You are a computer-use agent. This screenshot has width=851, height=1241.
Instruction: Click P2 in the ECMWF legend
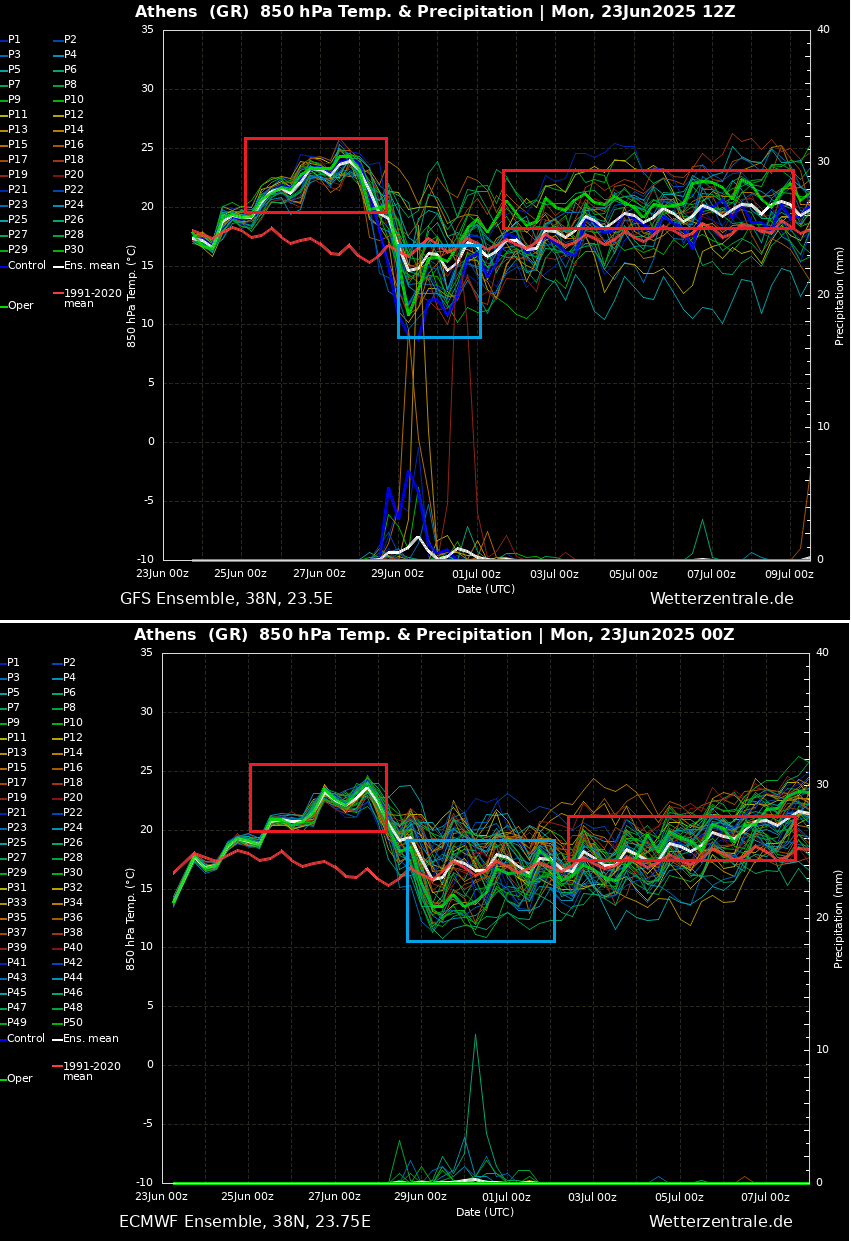click(x=70, y=663)
